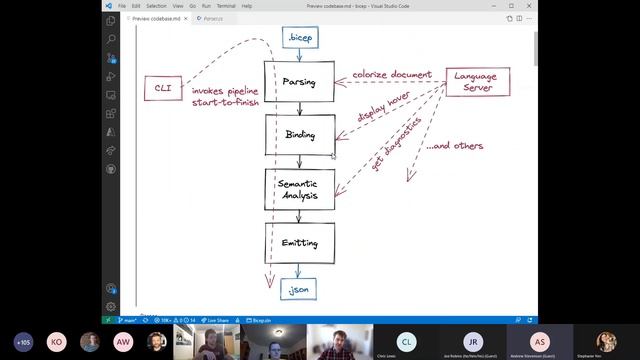Open the GitHub view in the activity bar

(x=111, y=169)
